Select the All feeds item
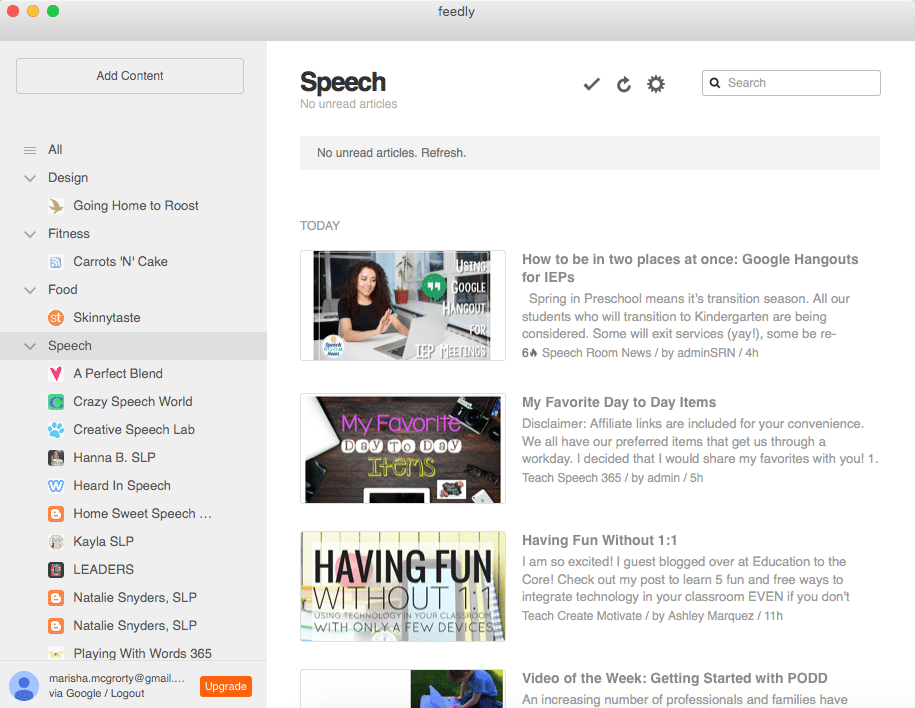Screen dimensions: 915x708 point(55,150)
